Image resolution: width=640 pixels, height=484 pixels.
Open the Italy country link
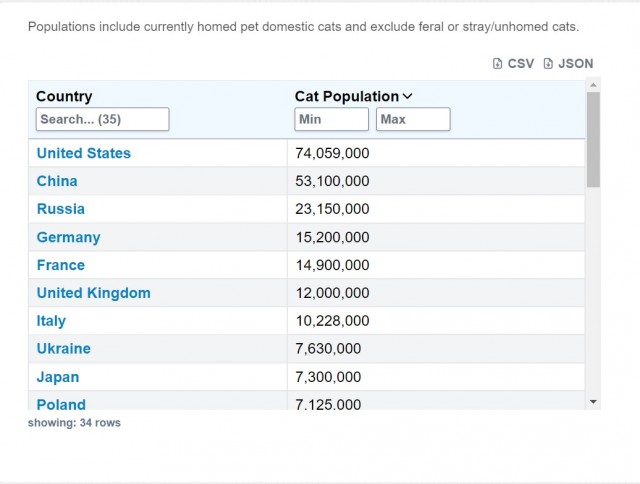pos(51,321)
